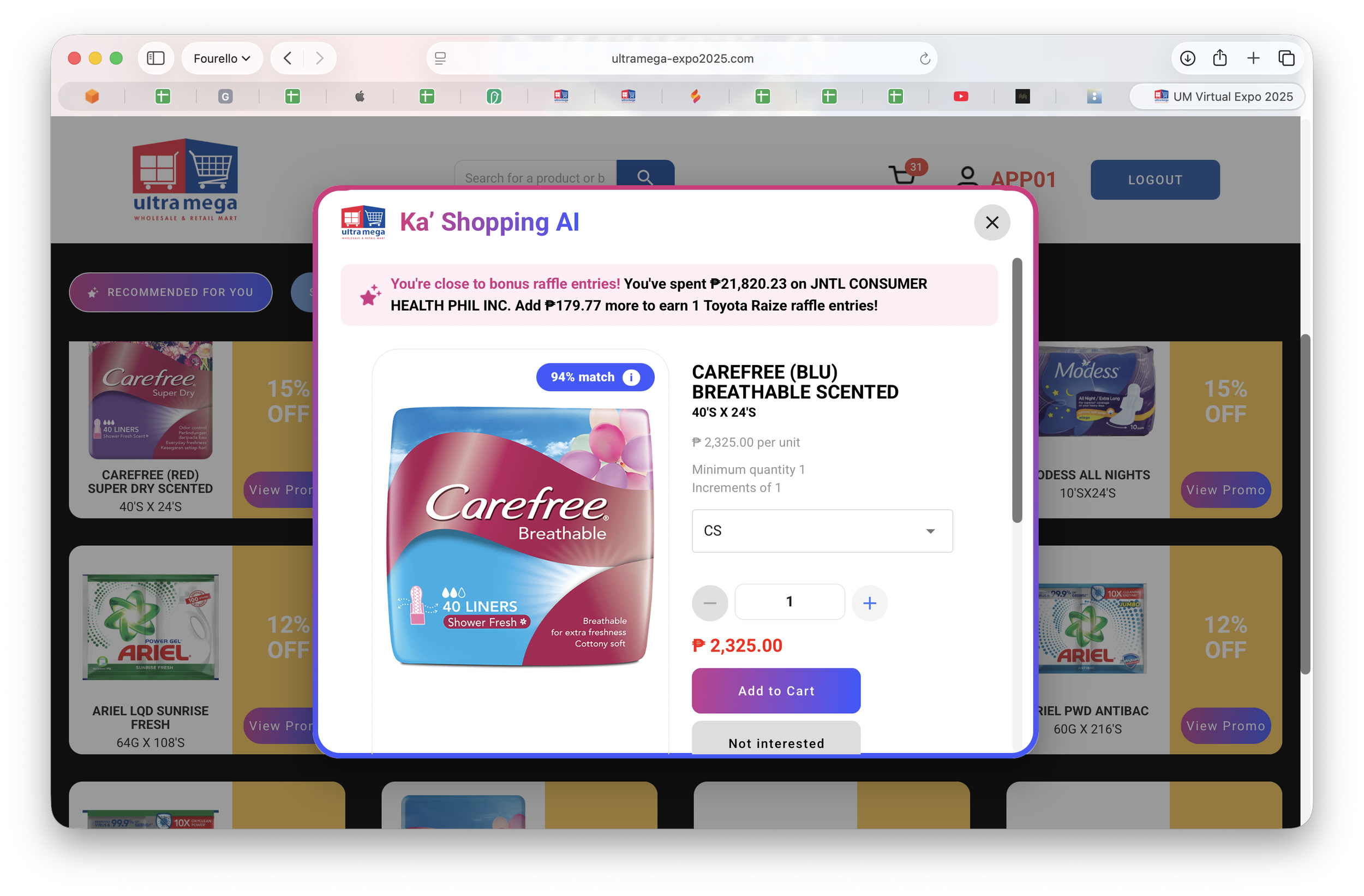Click the Ariel Antibac product image
Viewport: 1364px width, 896px height.
pos(1091,628)
